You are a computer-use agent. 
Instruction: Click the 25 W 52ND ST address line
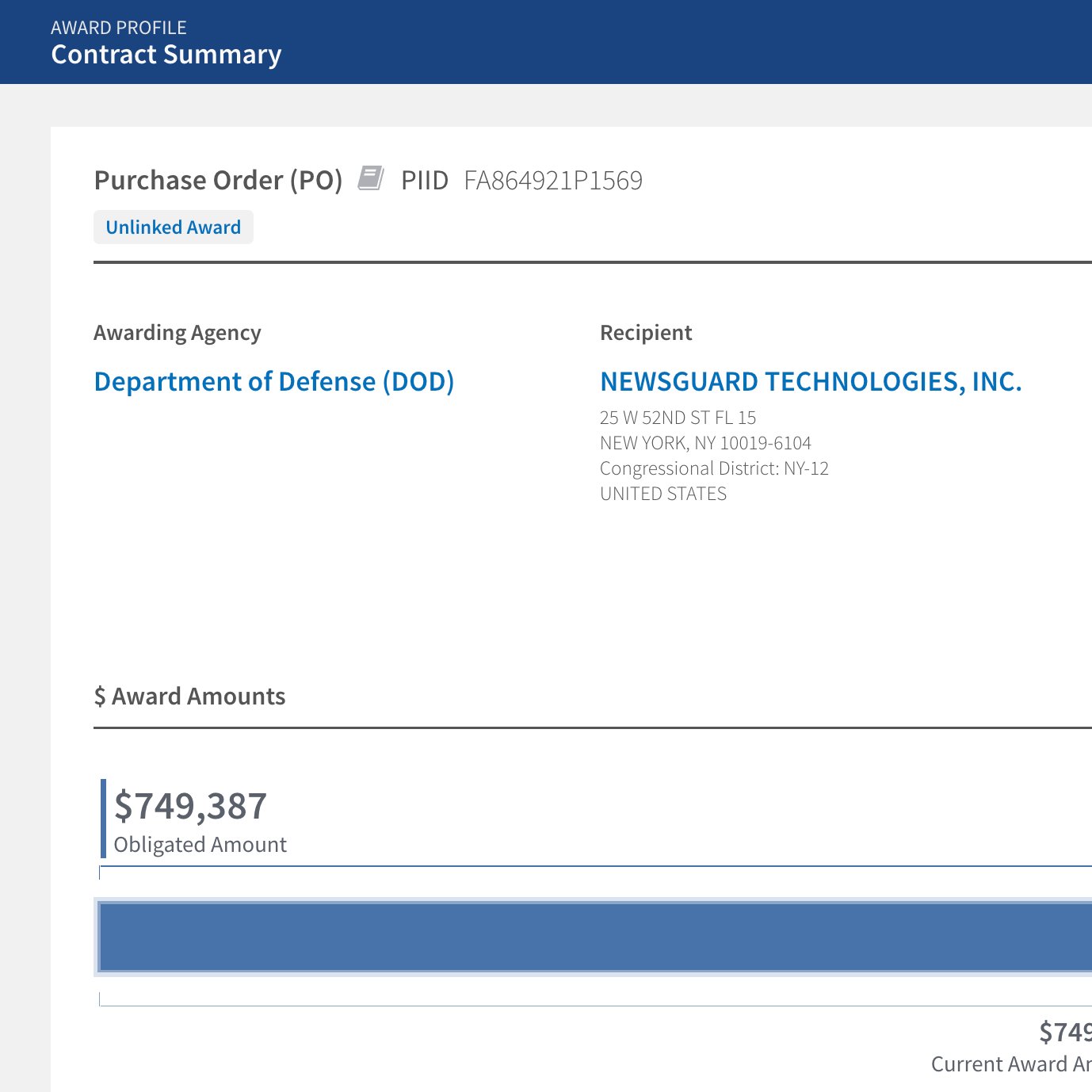[x=678, y=418]
